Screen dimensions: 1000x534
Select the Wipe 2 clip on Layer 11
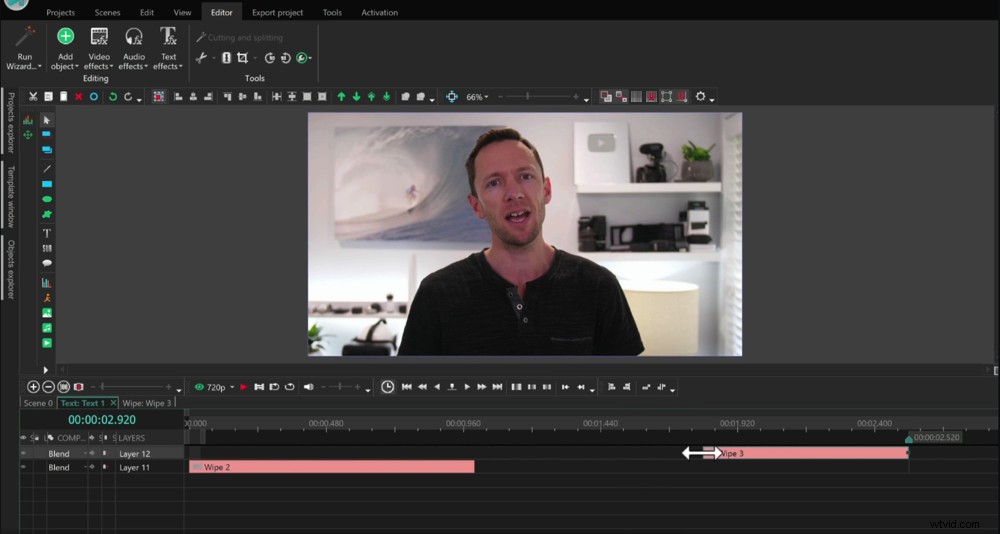pos(332,467)
